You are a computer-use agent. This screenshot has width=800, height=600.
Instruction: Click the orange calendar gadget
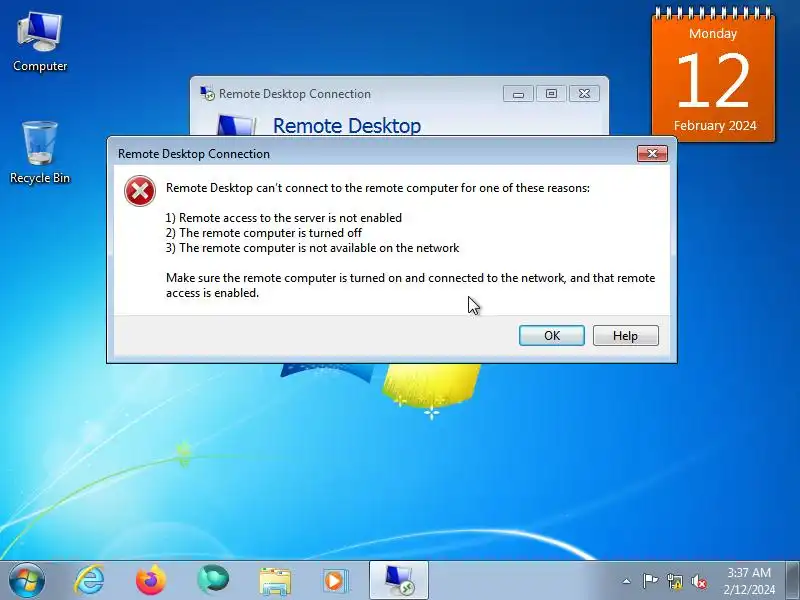pyautogui.click(x=713, y=74)
